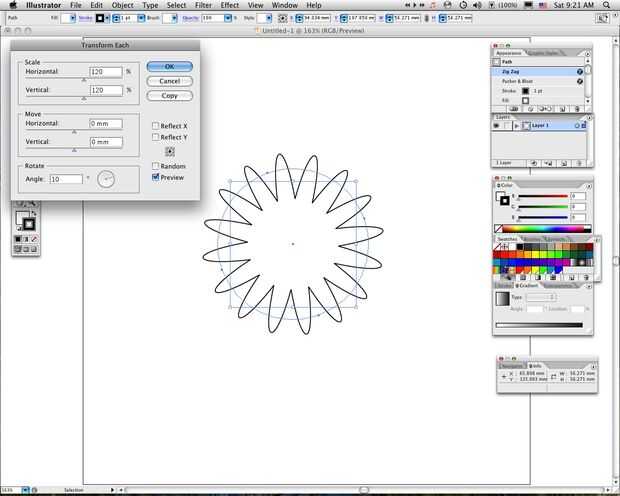Click make clipping mask icon in Layers panel
The width and height of the screenshot is (620, 496).
tap(534, 163)
